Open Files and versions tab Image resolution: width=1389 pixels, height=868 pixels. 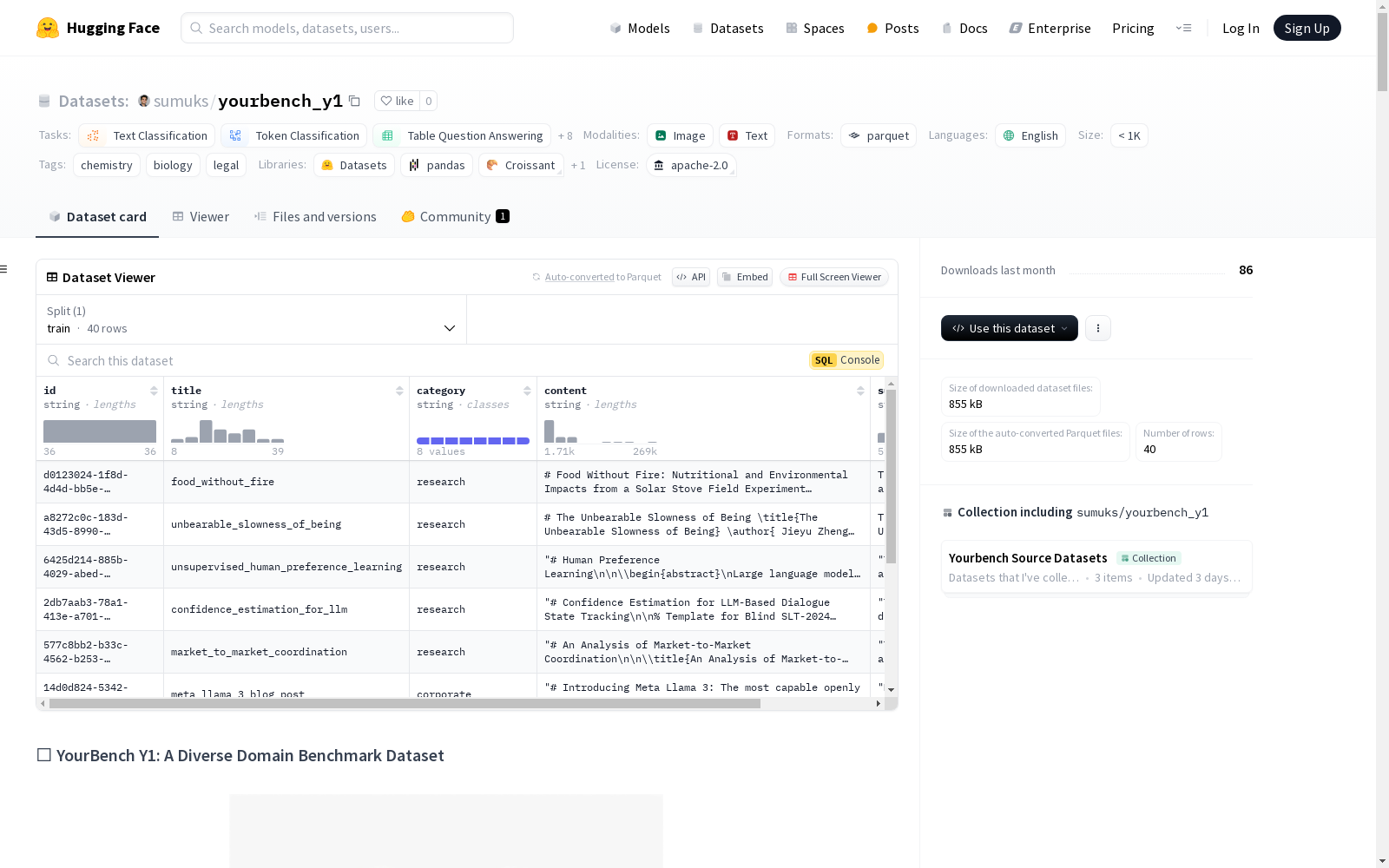tap(315, 217)
